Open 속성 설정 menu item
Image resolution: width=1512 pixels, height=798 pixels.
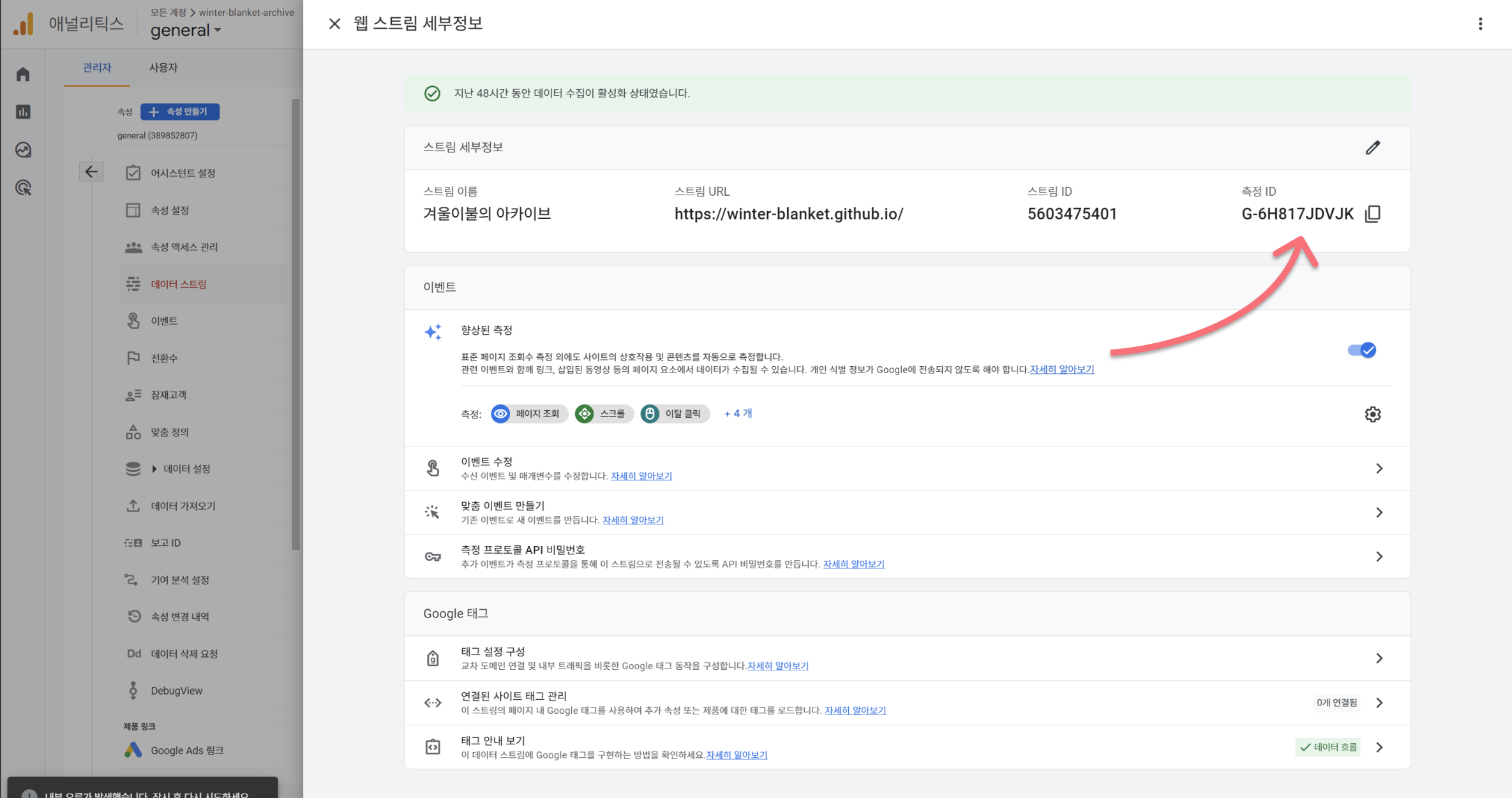(203, 210)
